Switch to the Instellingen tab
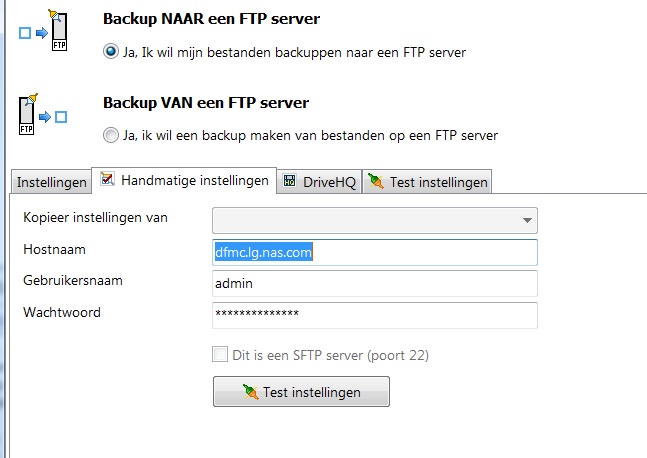This screenshot has height=458, width=647. coord(51,182)
